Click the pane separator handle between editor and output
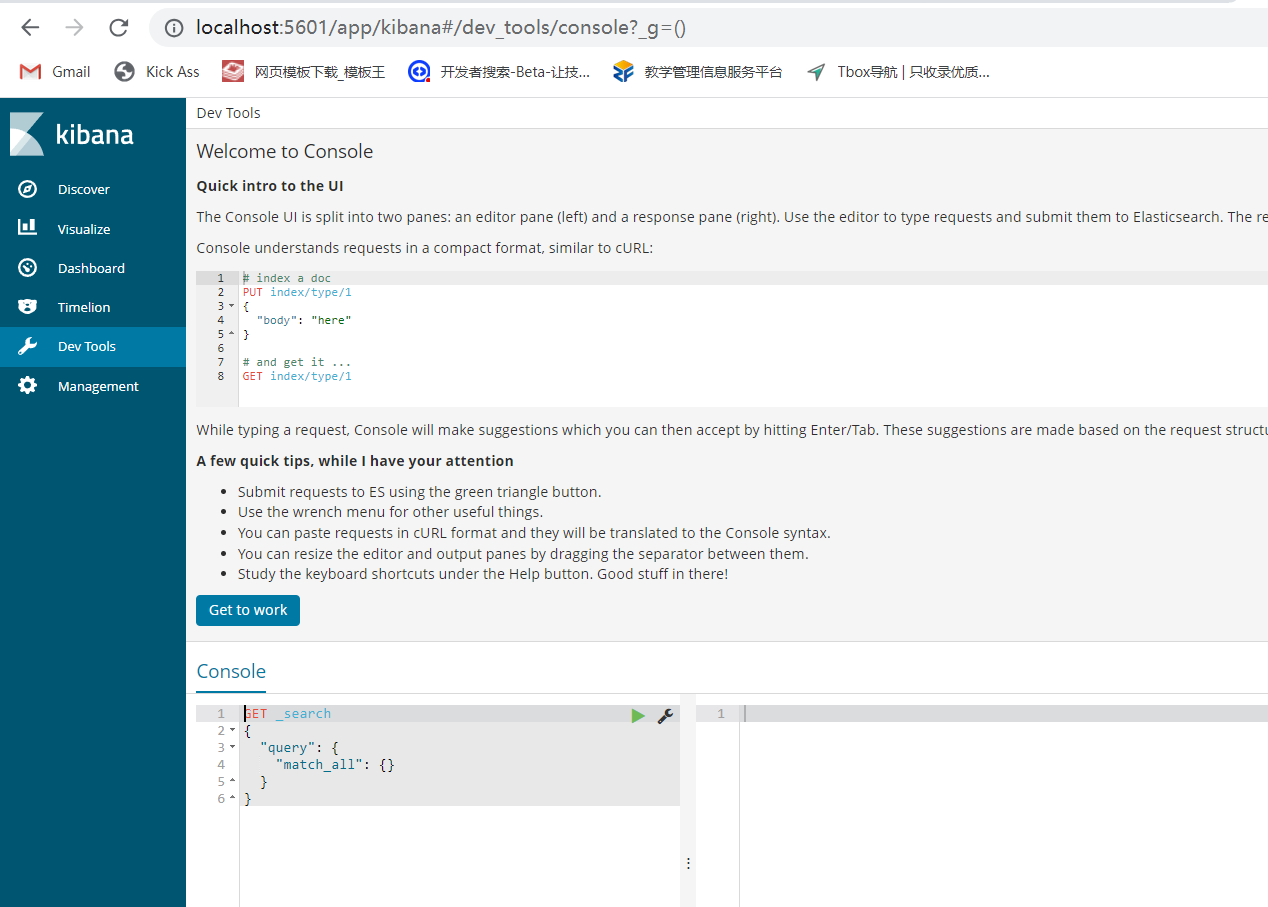The height and width of the screenshot is (907, 1268). tap(688, 862)
